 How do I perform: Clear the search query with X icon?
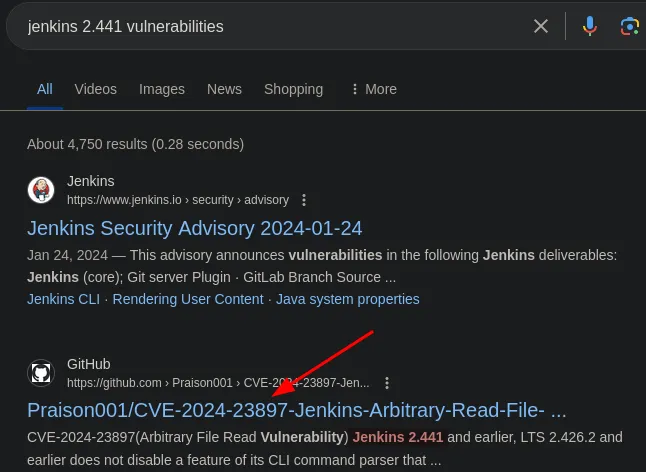[x=541, y=26]
